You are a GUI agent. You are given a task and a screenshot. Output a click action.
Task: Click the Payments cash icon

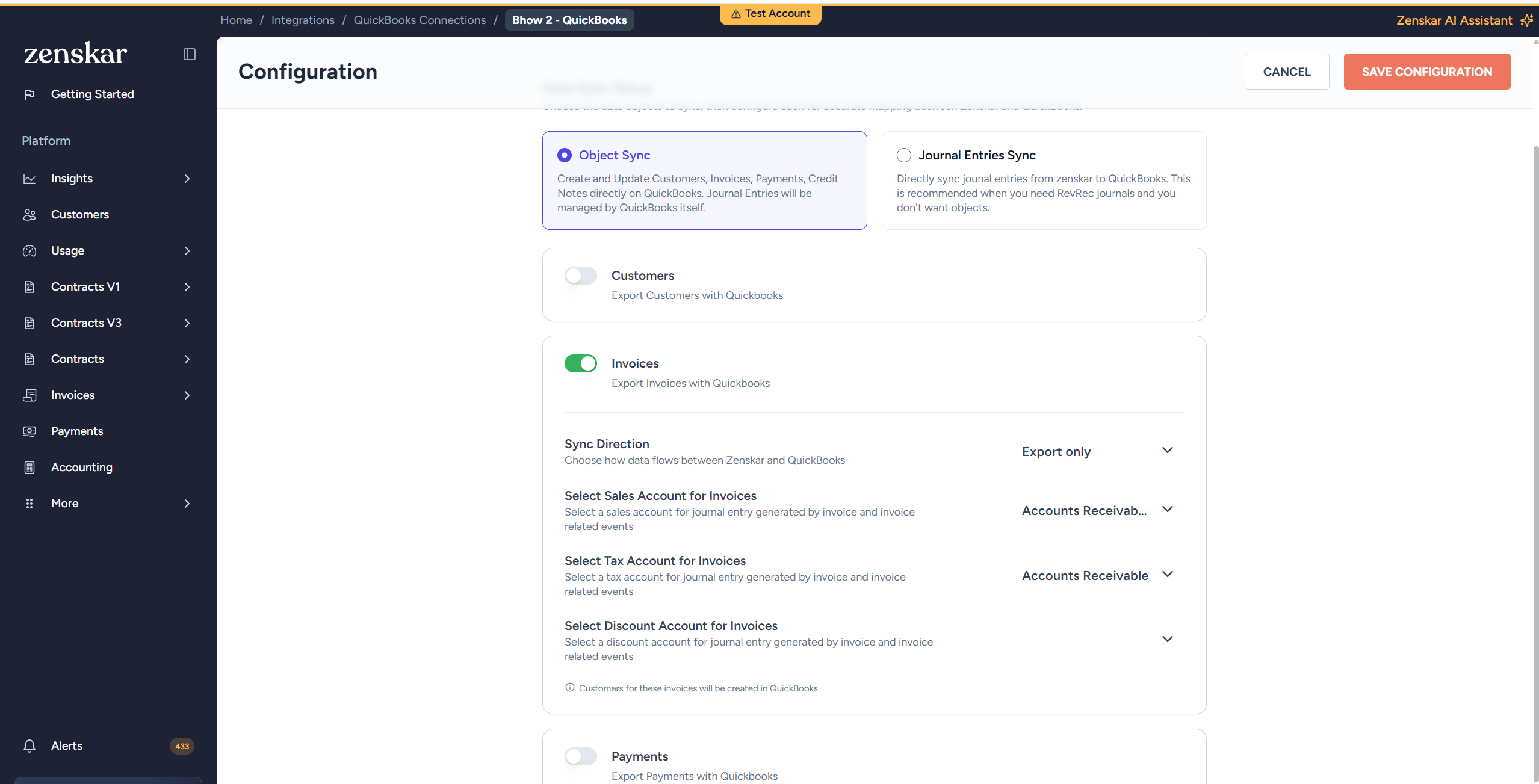29,431
